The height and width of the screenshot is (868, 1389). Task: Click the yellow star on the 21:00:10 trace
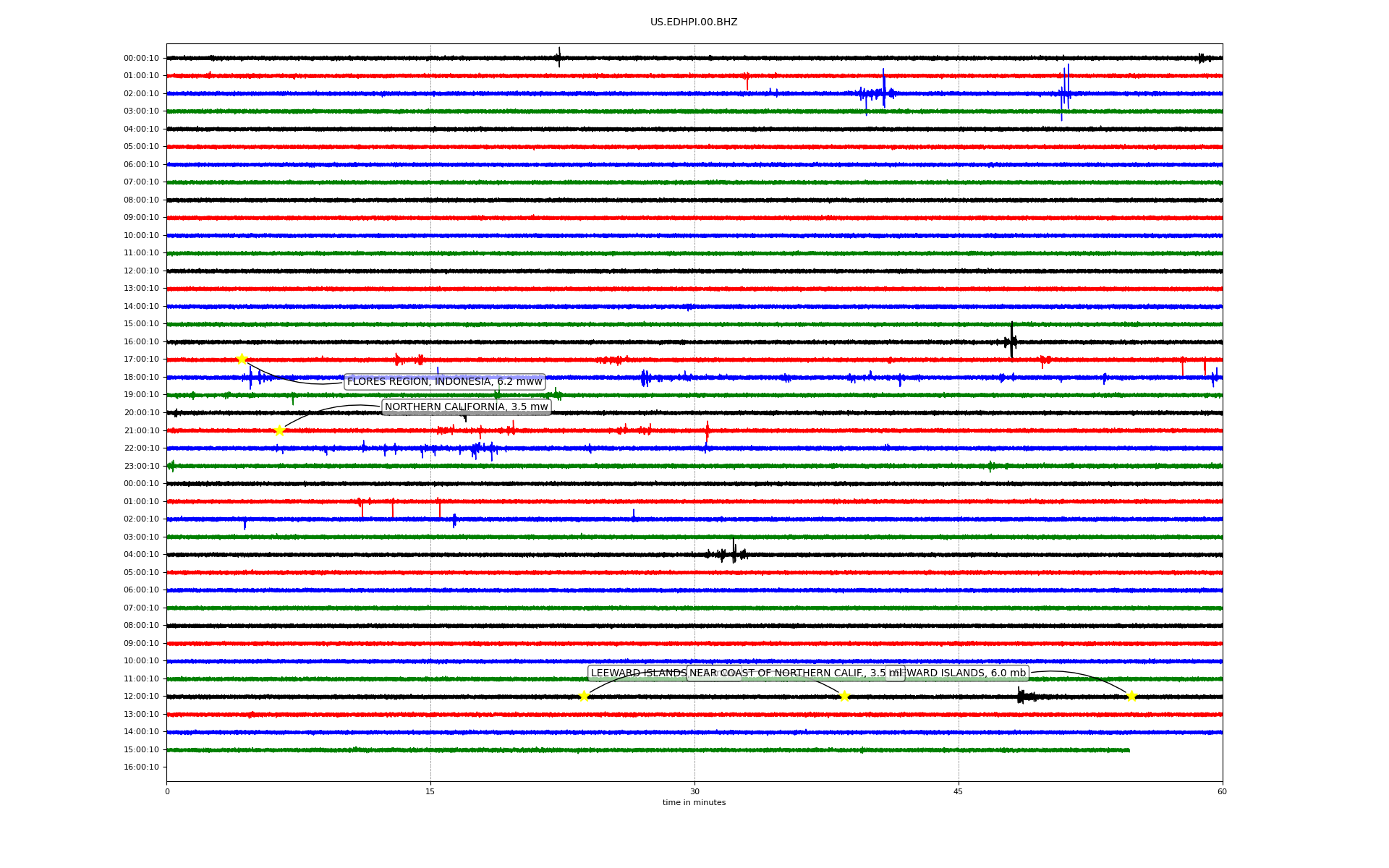point(279,430)
